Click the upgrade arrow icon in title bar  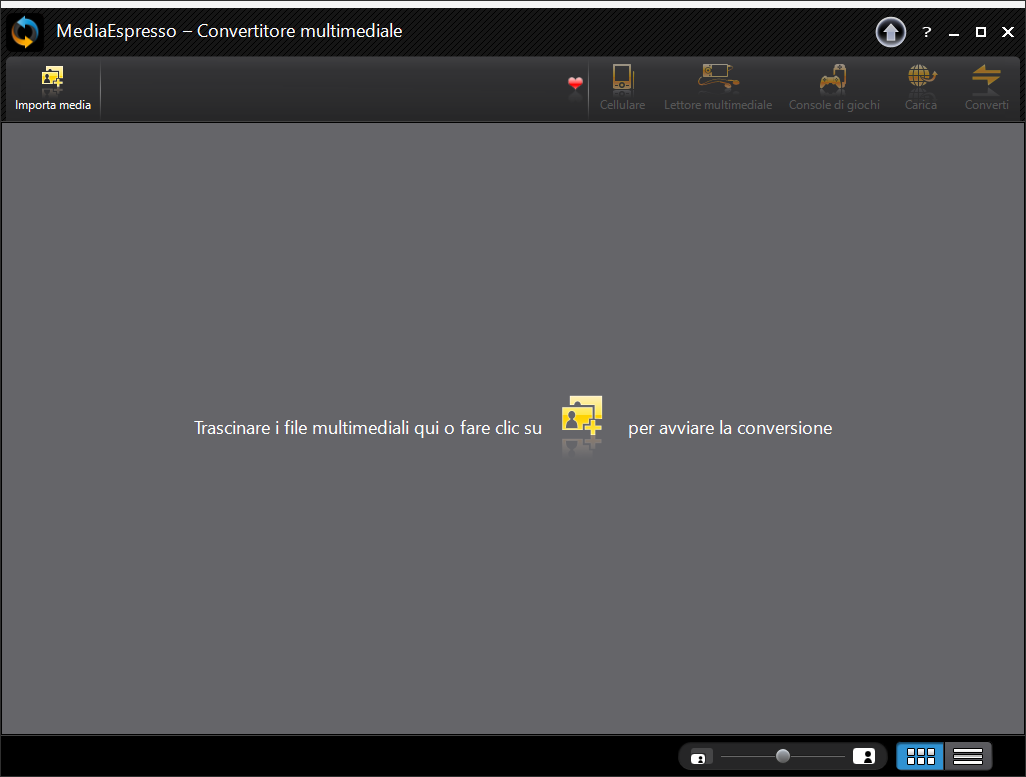click(891, 32)
